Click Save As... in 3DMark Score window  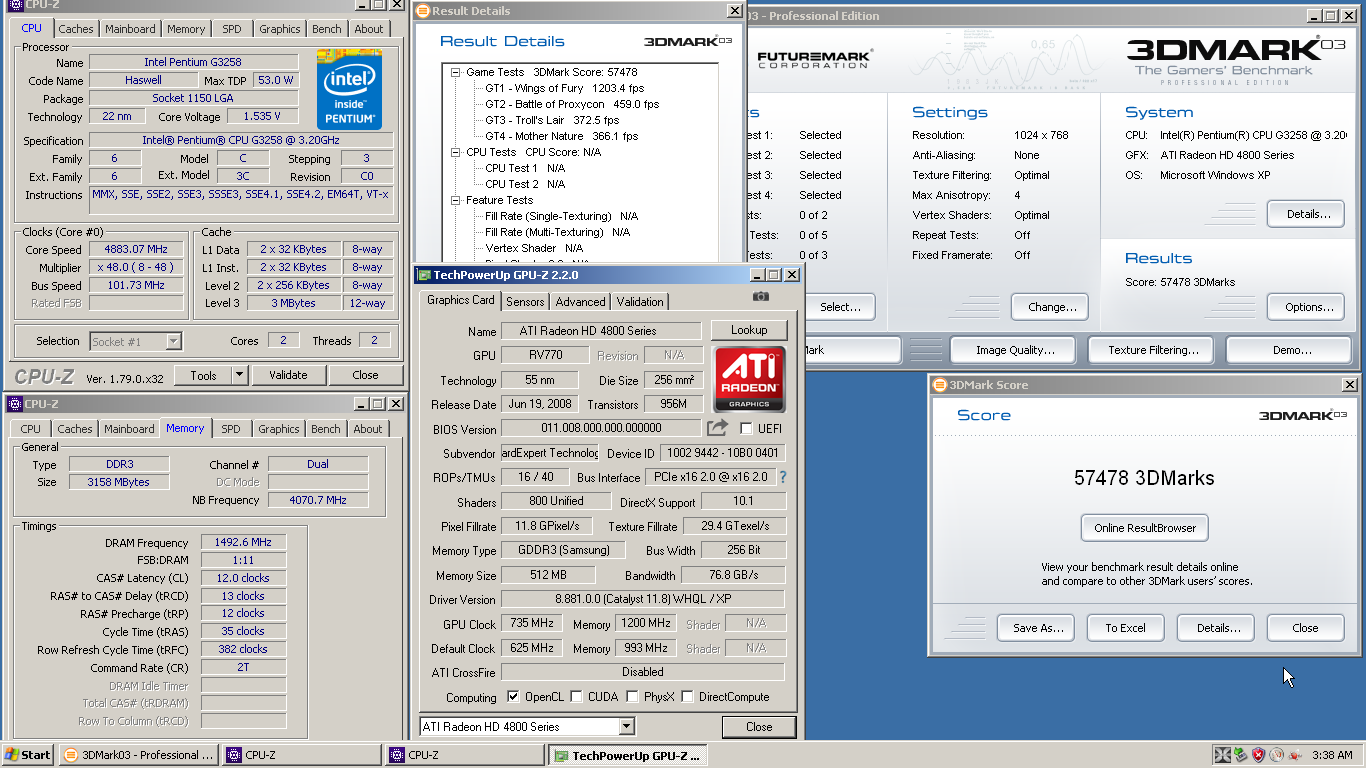1036,628
